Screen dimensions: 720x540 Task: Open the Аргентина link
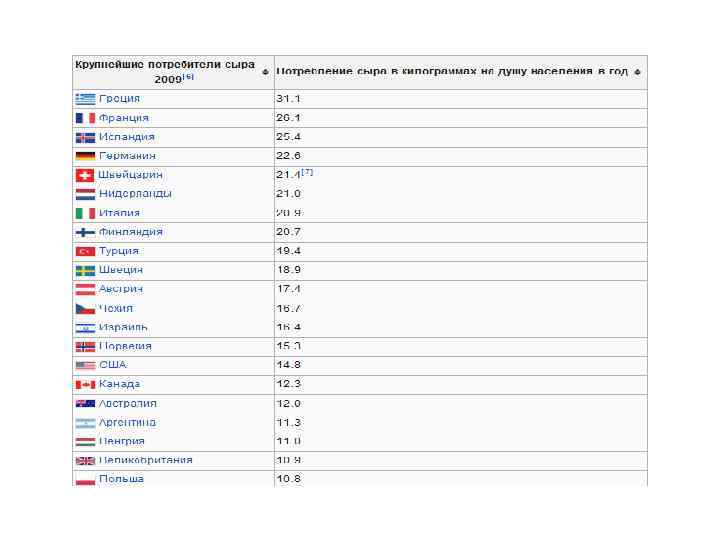pos(127,422)
